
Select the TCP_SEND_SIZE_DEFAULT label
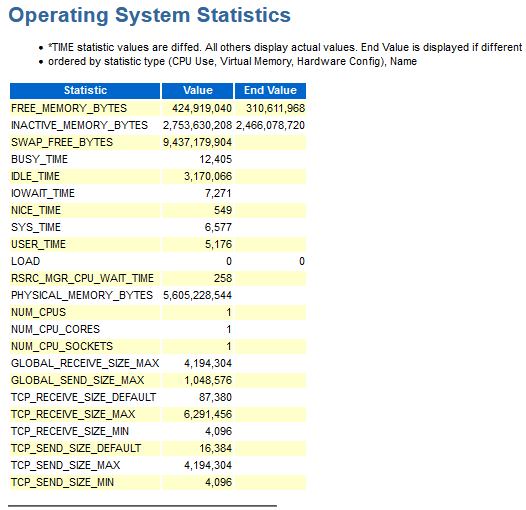[76, 448]
